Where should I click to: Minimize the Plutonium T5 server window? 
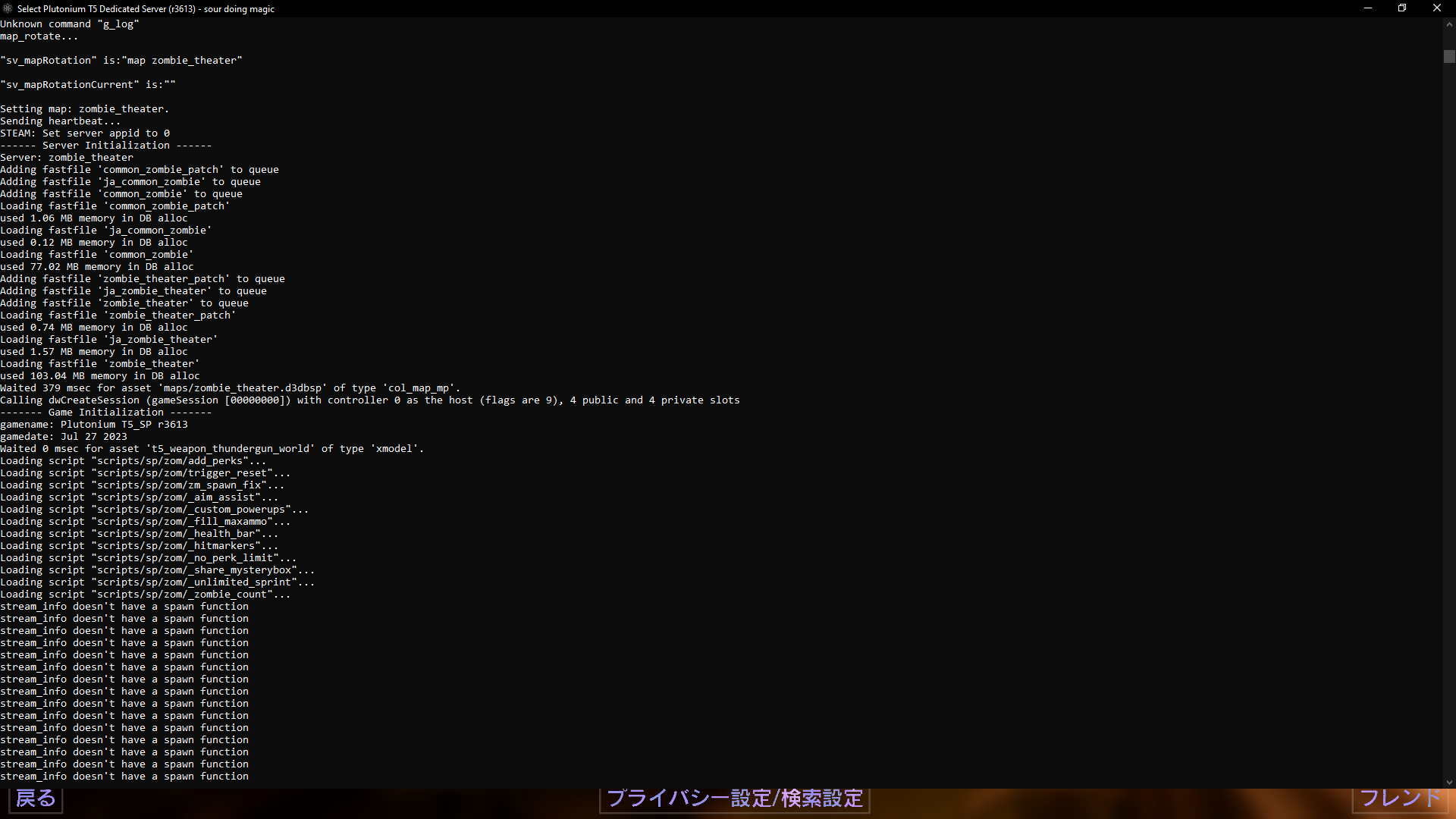(1368, 8)
